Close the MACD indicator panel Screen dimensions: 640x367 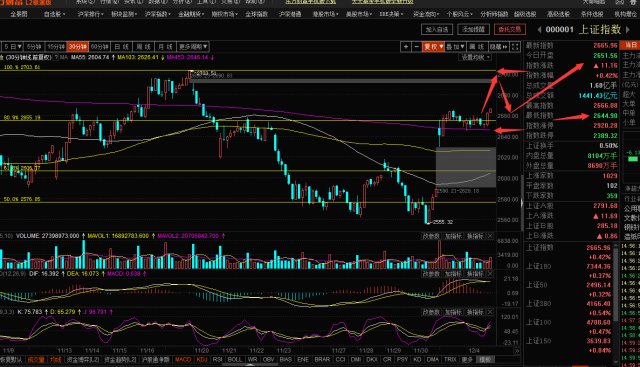pos(490,274)
